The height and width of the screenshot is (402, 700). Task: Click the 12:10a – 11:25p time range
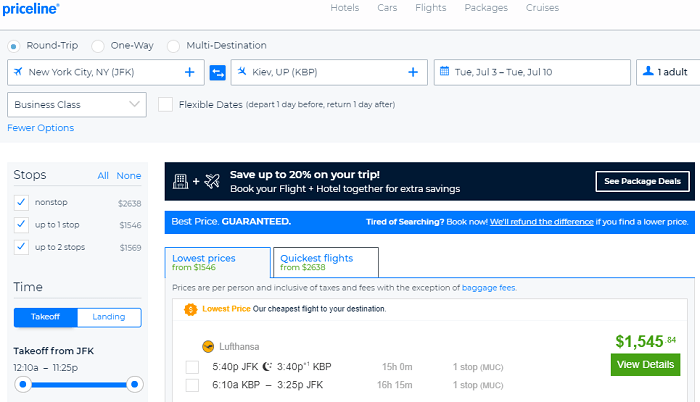pyautogui.click(x=46, y=368)
